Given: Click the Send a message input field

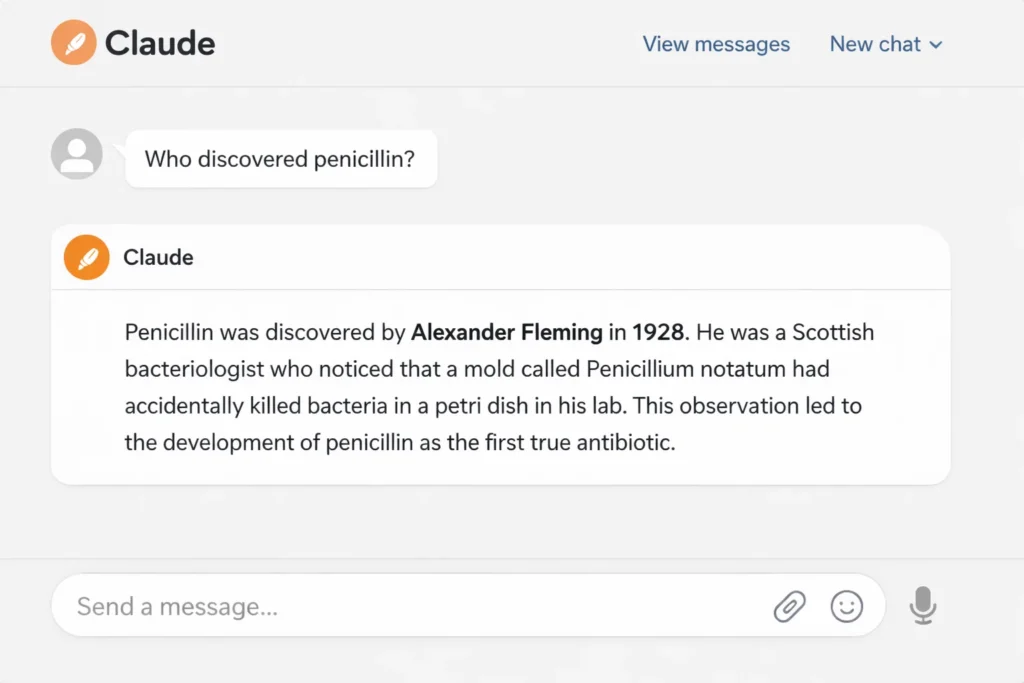Looking at the screenshot, I should coord(300,606).
